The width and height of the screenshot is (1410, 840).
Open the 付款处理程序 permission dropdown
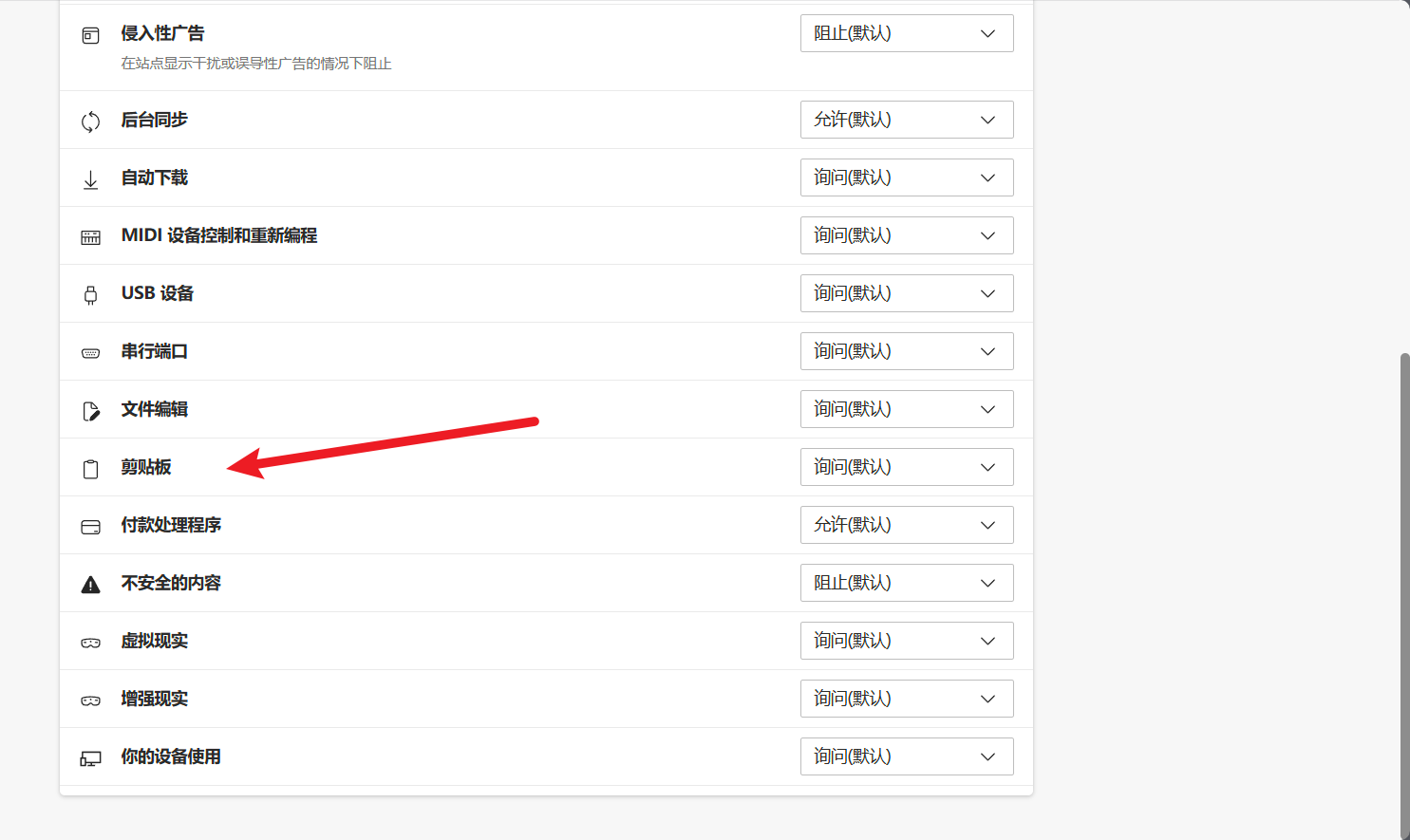906,525
